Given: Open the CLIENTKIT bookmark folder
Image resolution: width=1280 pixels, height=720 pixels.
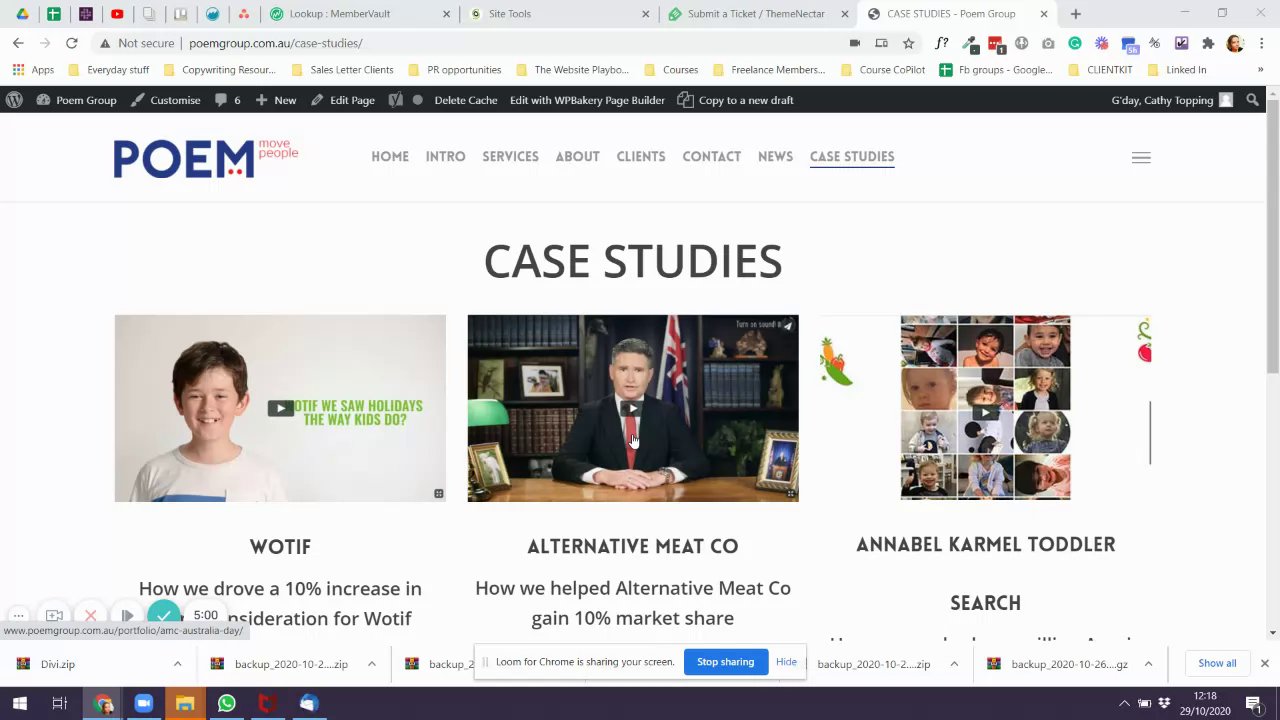Looking at the screenshot, I should tap(1100, 70).
